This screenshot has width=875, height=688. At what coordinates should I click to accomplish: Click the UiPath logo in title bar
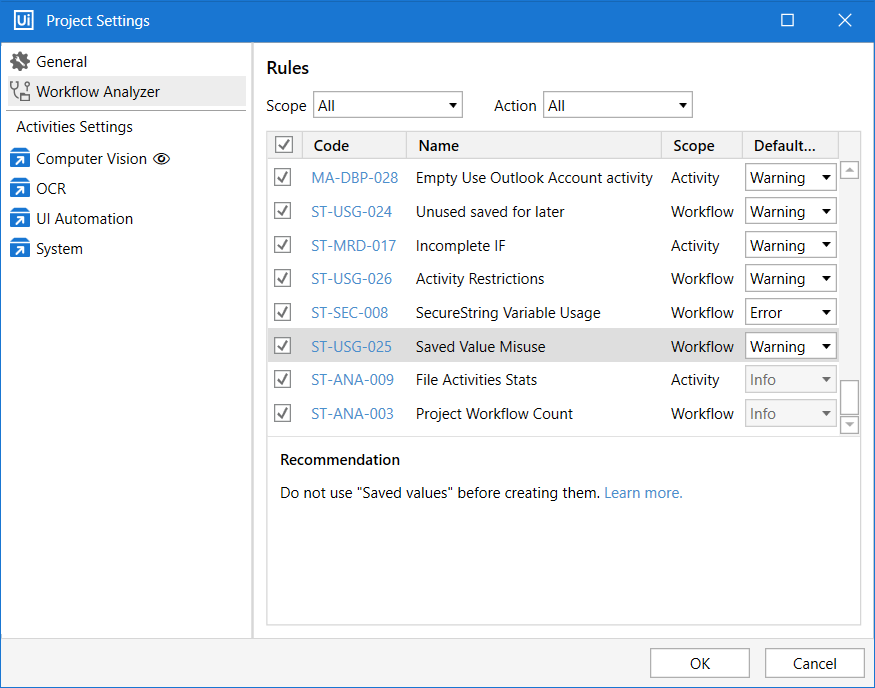[x=23, y=20]
